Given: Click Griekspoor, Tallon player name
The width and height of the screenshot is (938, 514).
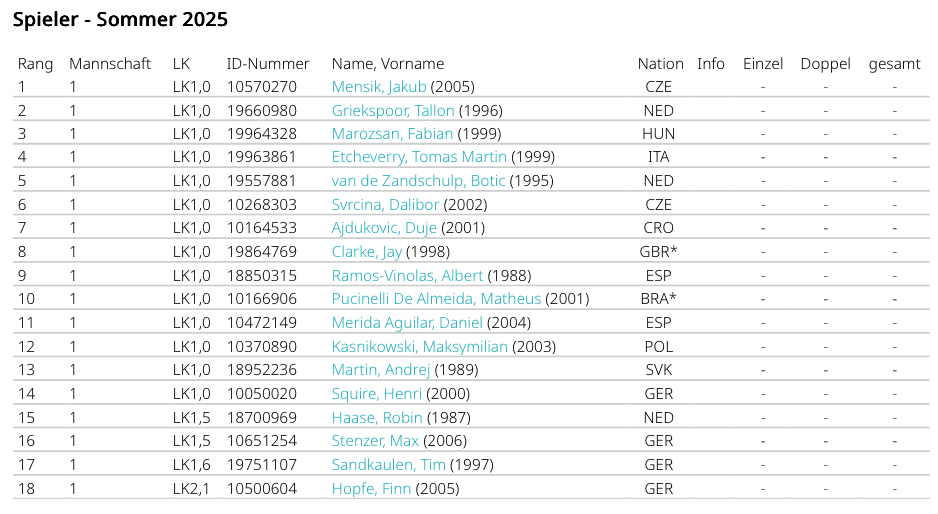Looking at the screenshot, I should [393, 111].
